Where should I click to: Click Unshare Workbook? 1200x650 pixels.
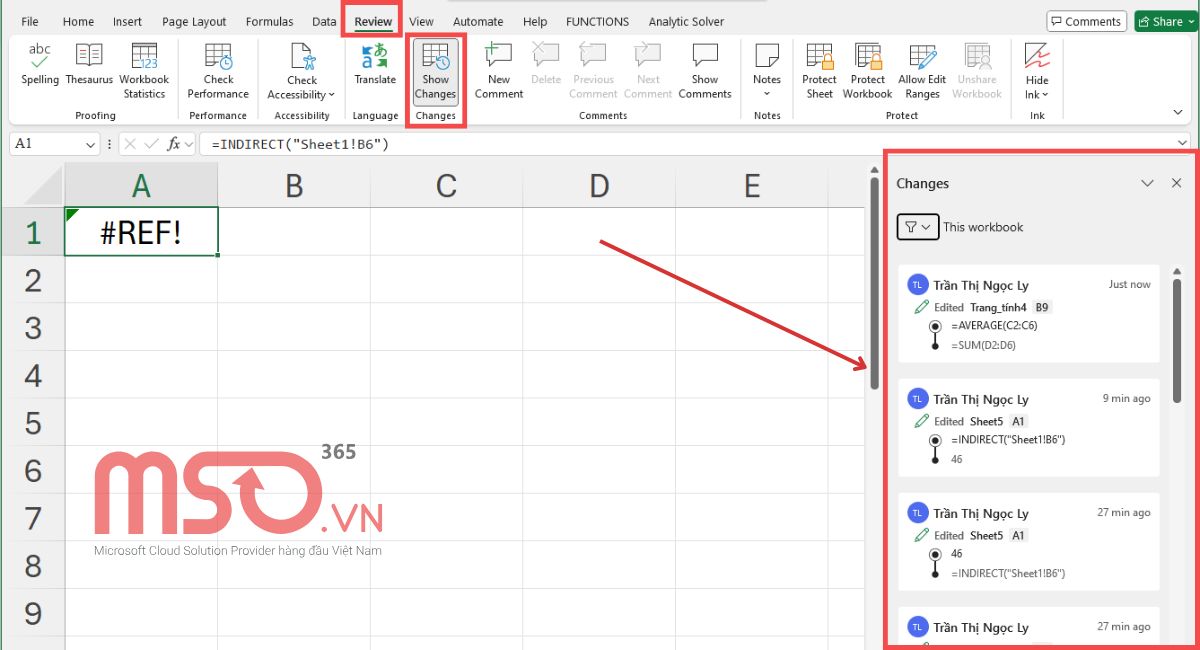coord(977,71)
